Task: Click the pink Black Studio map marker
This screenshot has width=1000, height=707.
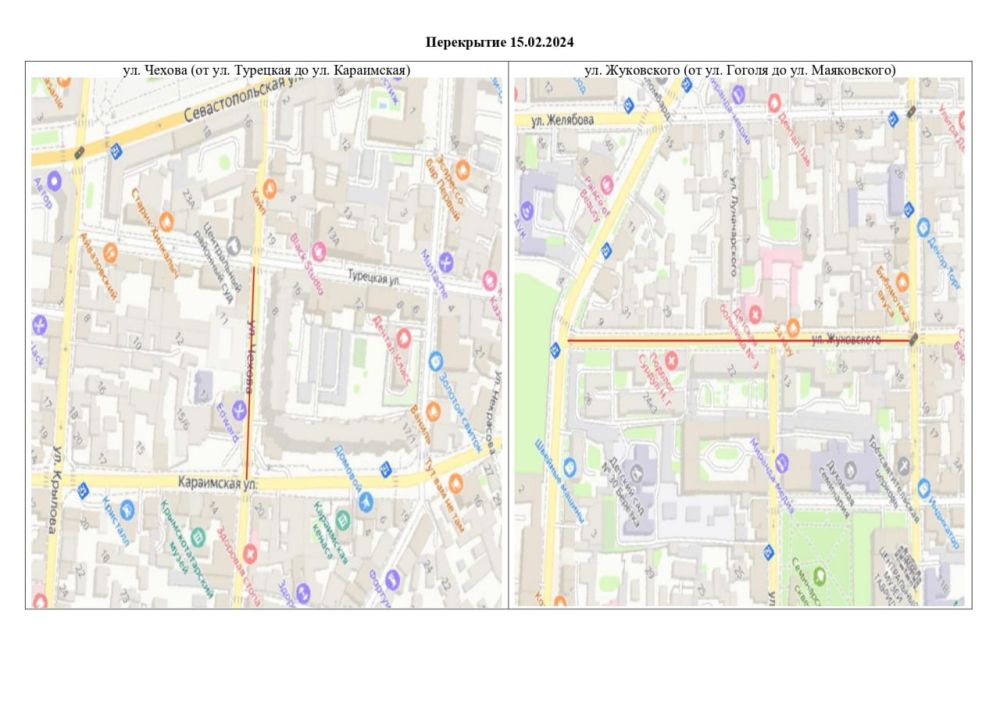Action: pyautogui.click(x=319, y=250)
